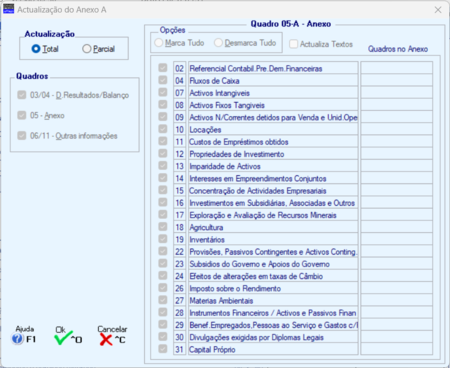Toggle checkbox for row 04 Fluxos de Caixa
Image resolution: width=450 pixels, height=368 pixels.
point(163,80)
